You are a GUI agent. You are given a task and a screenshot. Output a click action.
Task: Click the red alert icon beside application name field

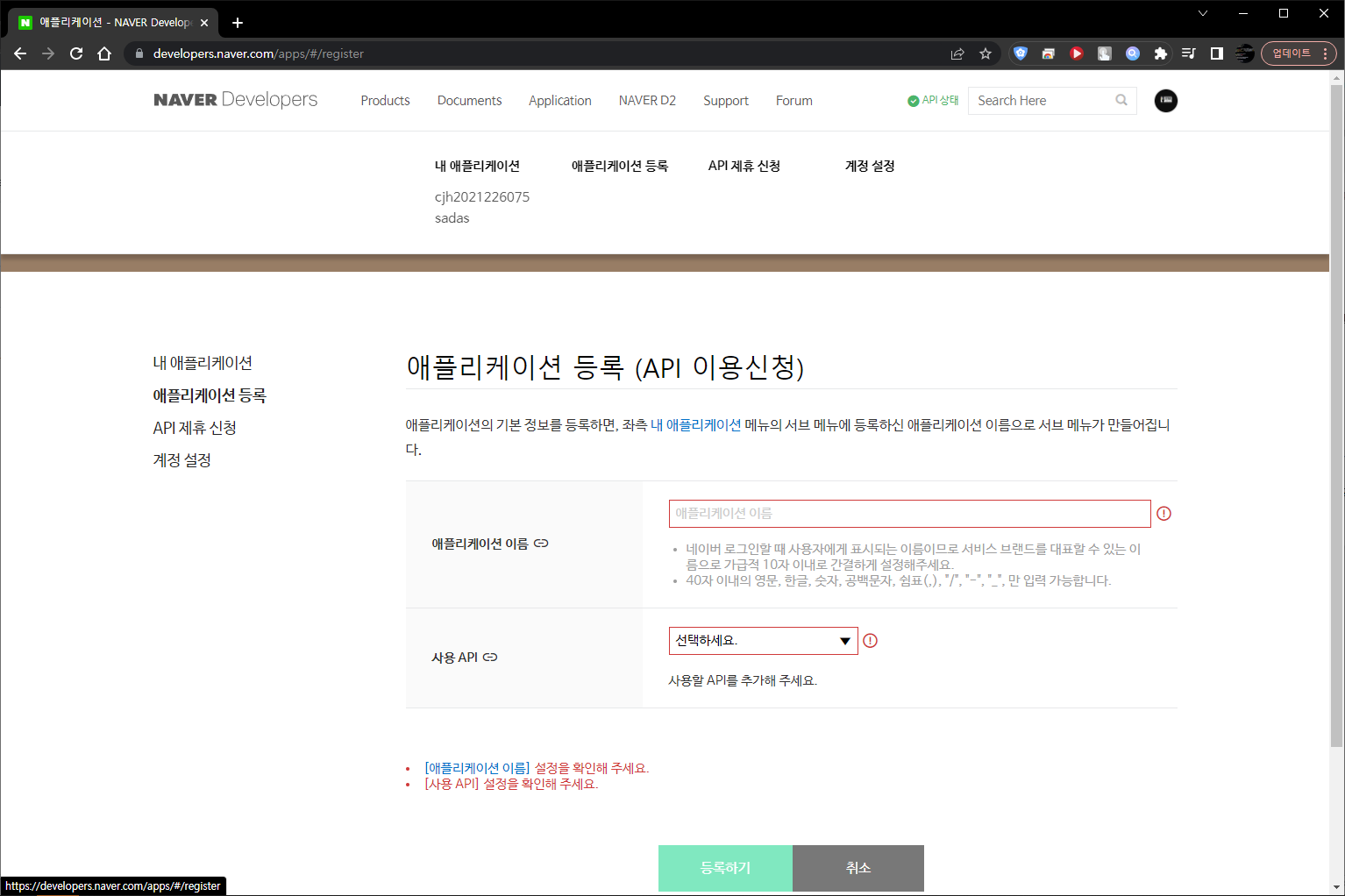(1164, 513)
